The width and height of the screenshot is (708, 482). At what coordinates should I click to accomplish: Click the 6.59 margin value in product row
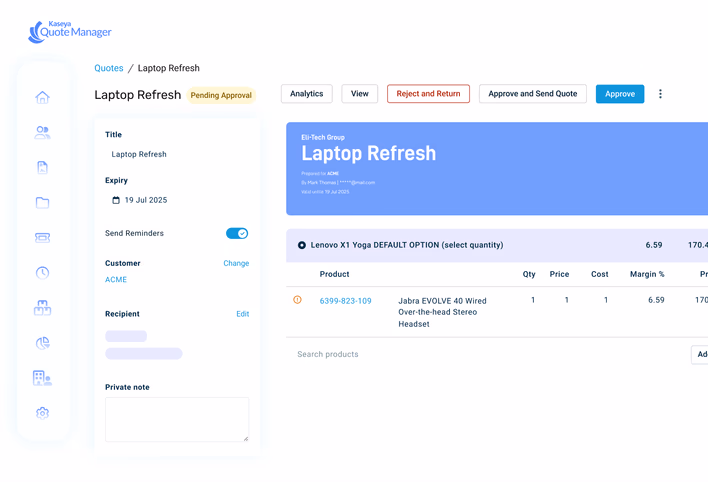coord(656,300)
